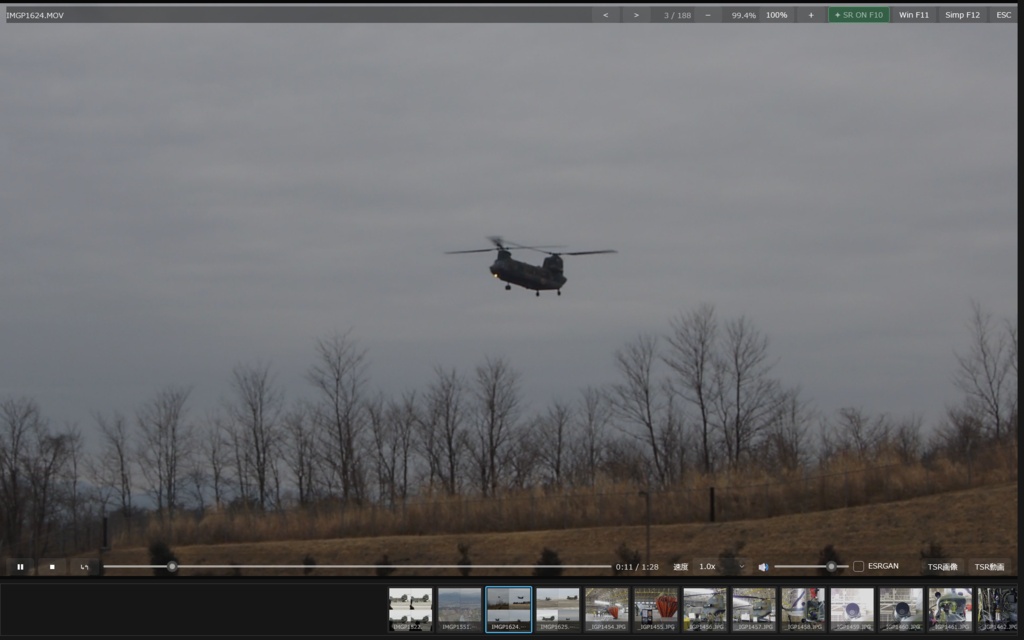Toggle the loop playback icon
The image size is (1024, 640).
coord(84,567)
